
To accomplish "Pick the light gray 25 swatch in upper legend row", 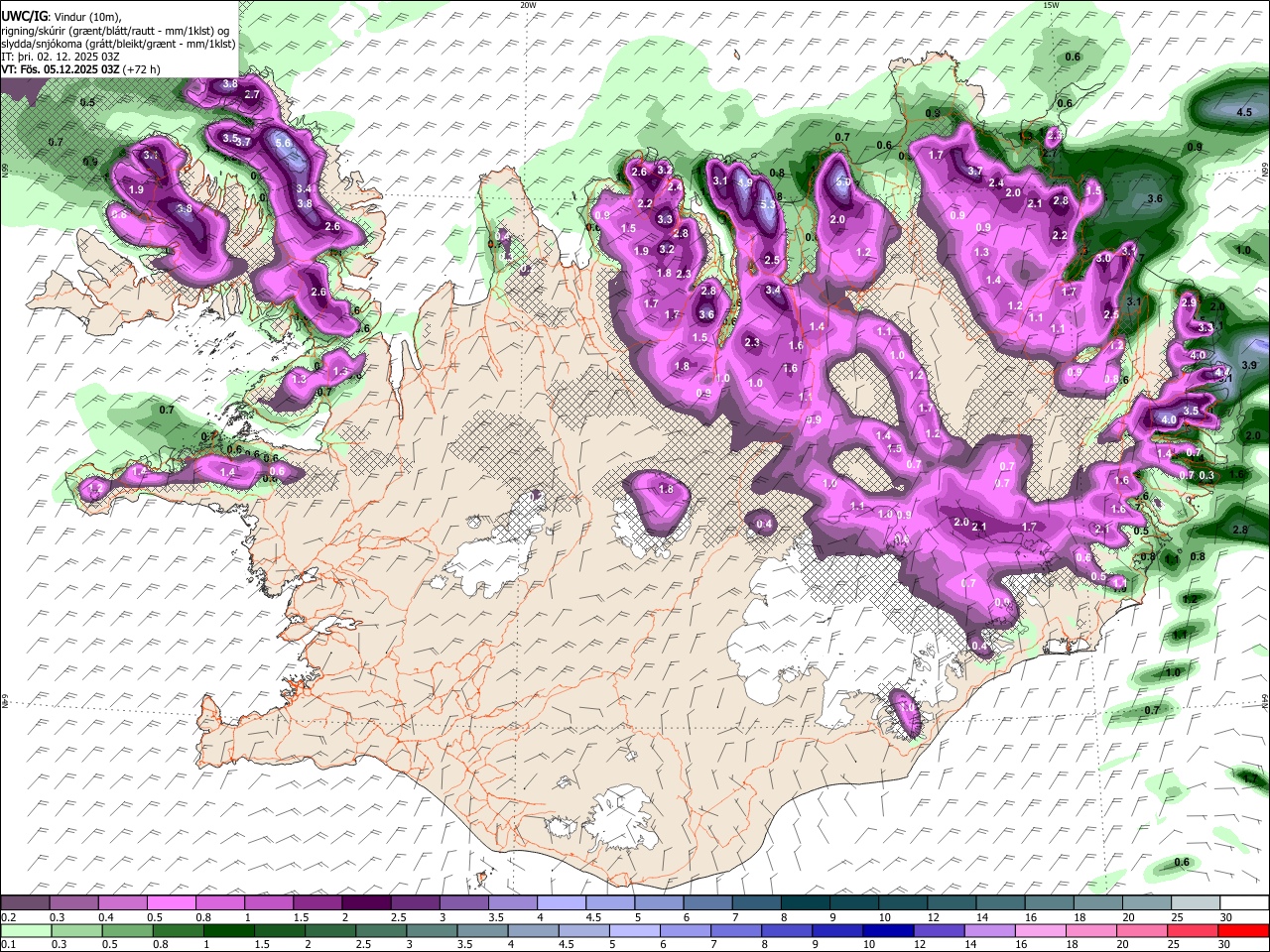I will point(1195,903).
